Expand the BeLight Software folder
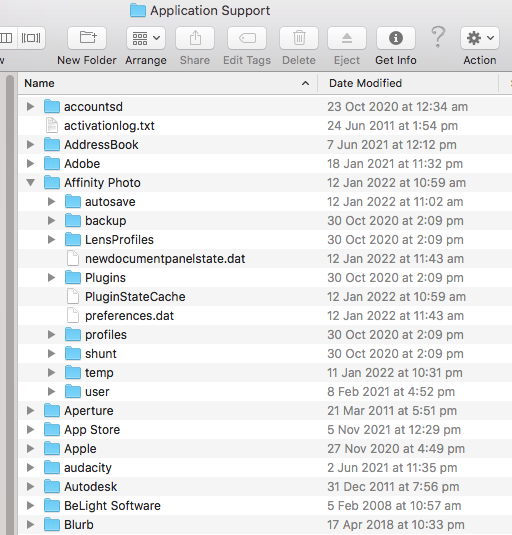The width and height of the screenshot is (512, 535). click(x=30, y=506)
